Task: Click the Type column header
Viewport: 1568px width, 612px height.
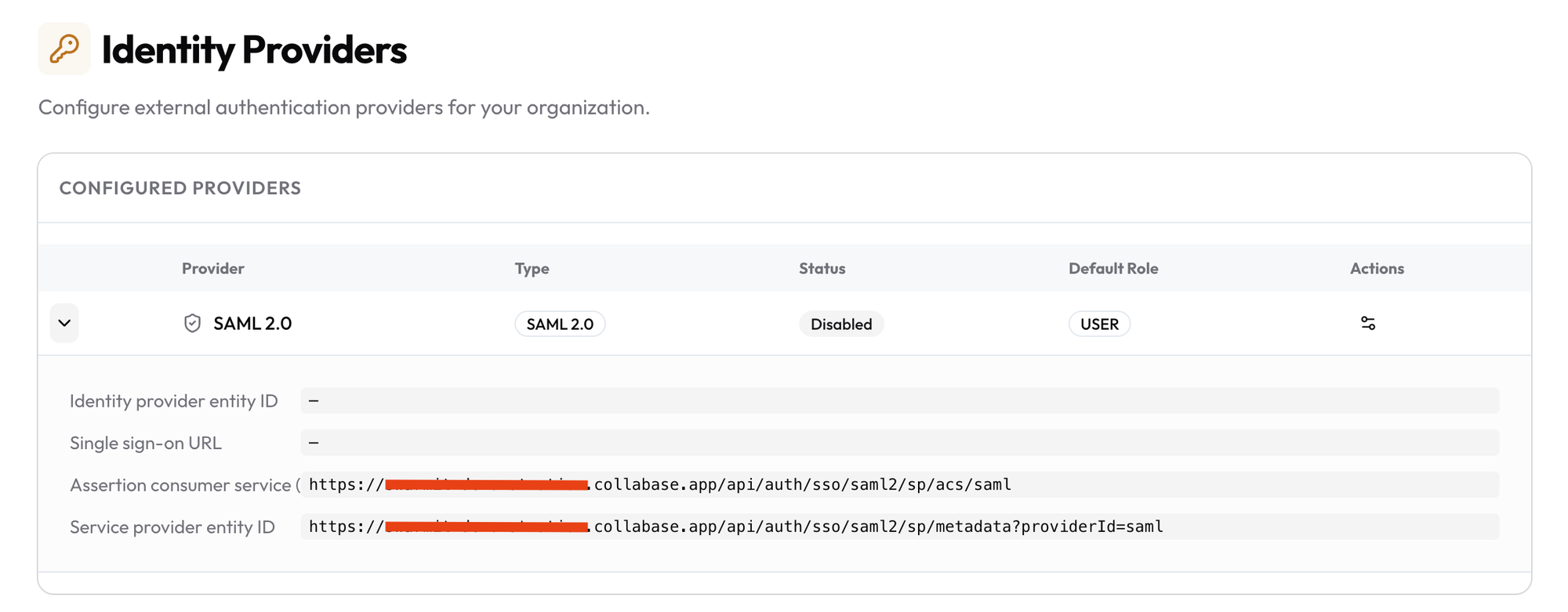Action: pyautogui.click(x=532, y=268)
